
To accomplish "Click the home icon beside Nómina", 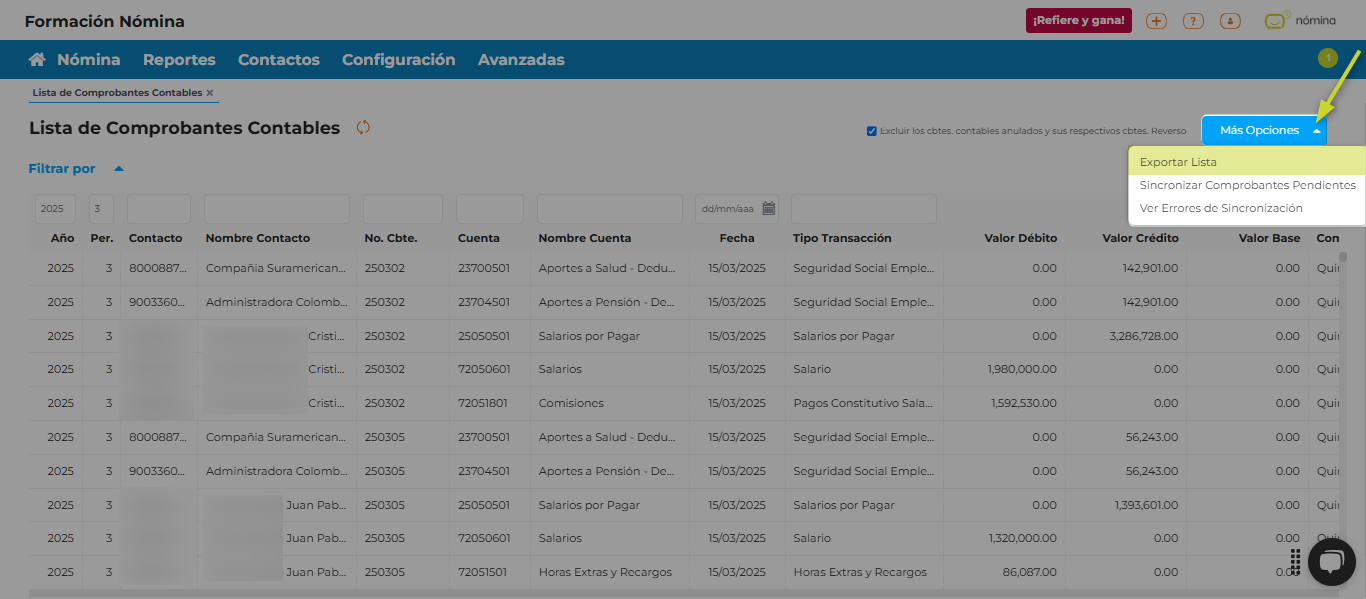I will pos(37,60).
